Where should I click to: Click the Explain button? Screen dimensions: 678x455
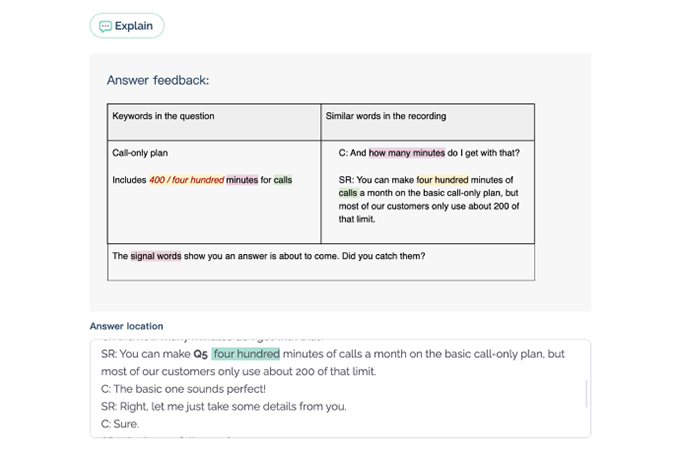(126, 26)
